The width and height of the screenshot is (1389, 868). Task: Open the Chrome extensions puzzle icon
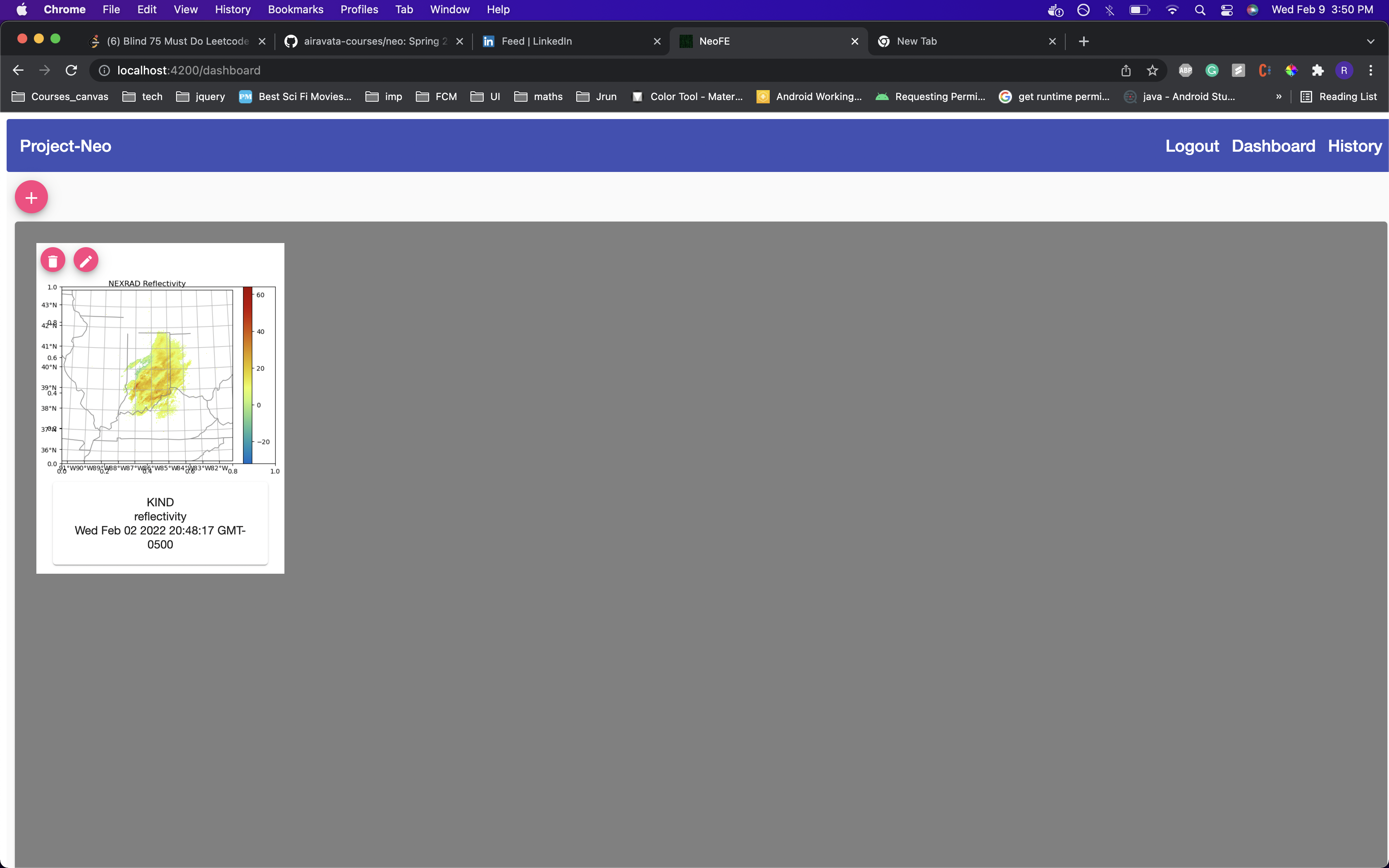point(1317,70)
